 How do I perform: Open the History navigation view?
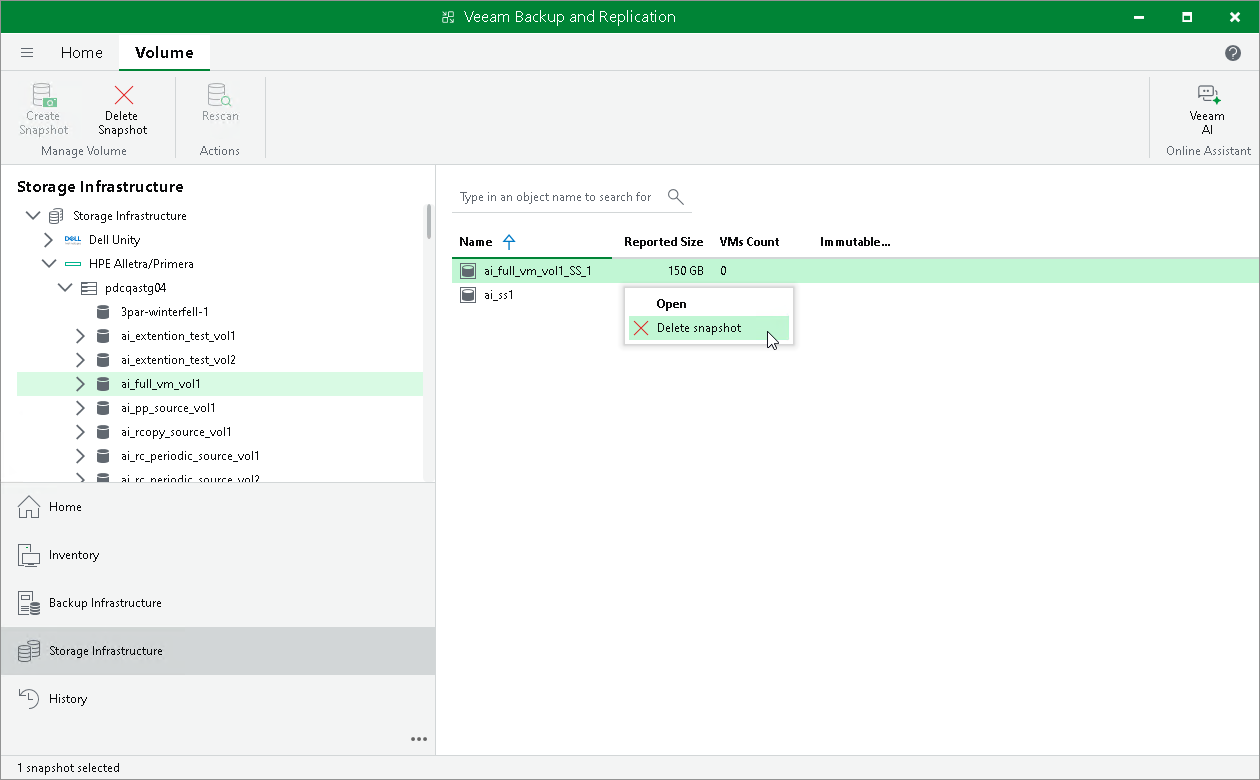[x=218, y=699]
